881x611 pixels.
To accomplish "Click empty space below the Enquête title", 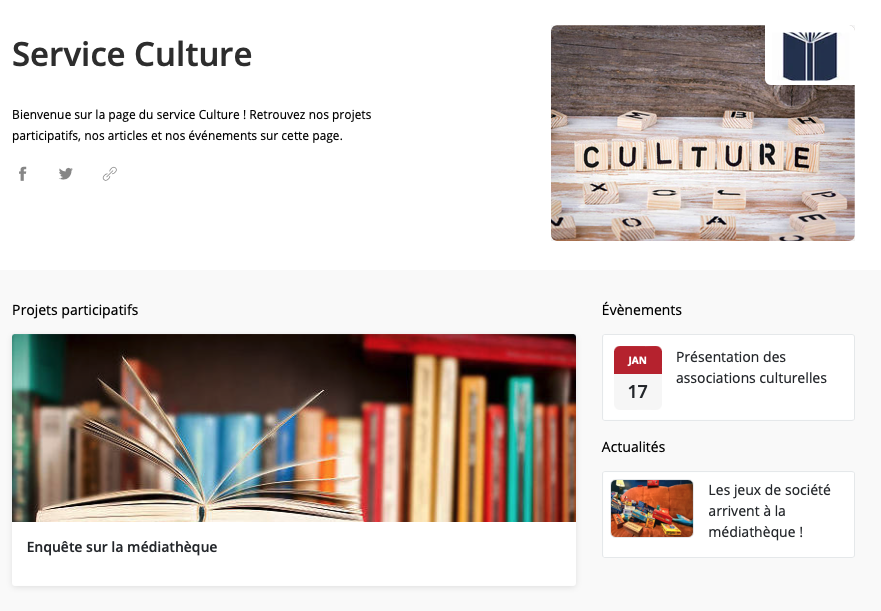I will click(294, 572).
